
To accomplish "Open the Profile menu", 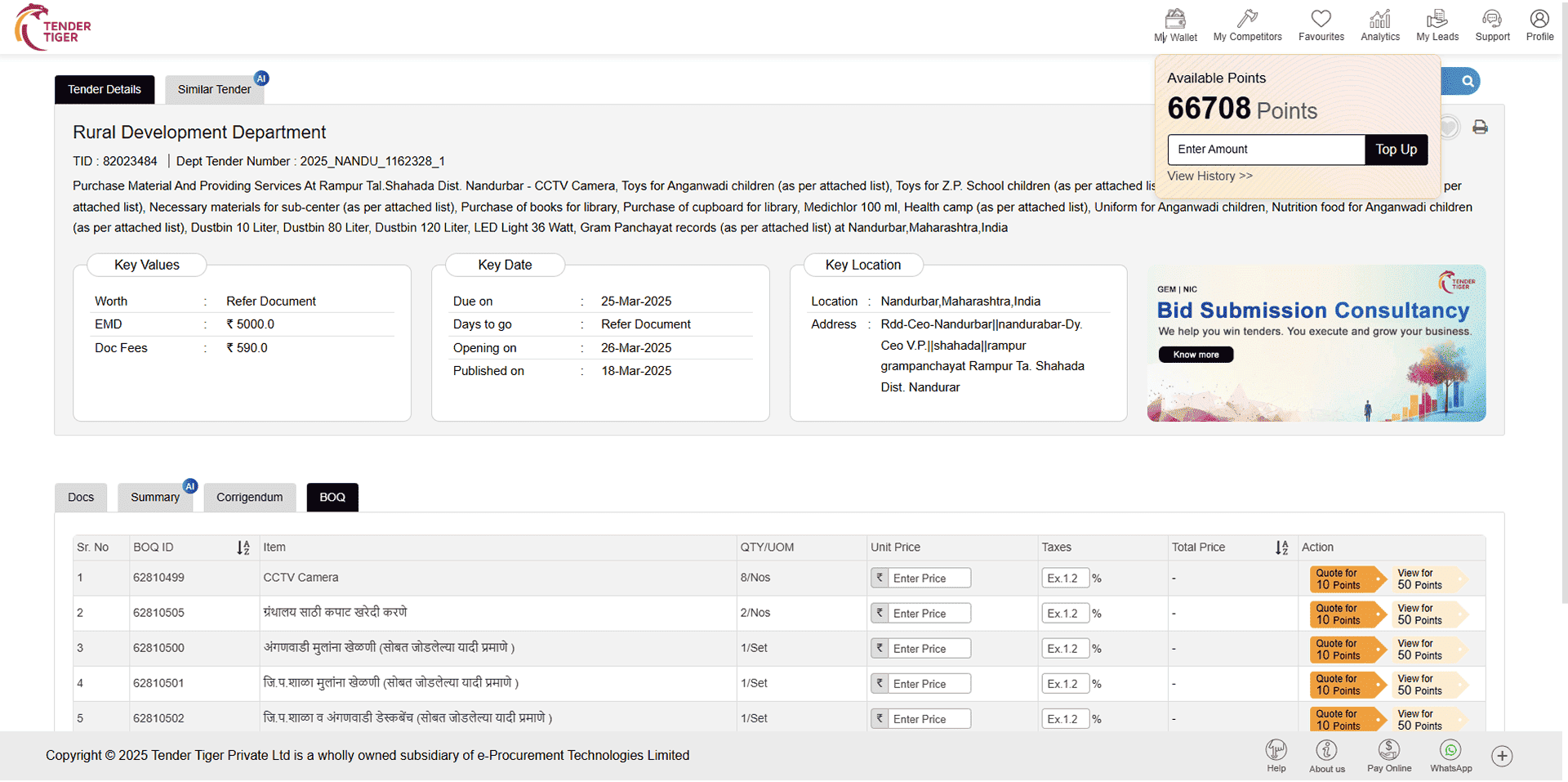I will click(1539, 25).
